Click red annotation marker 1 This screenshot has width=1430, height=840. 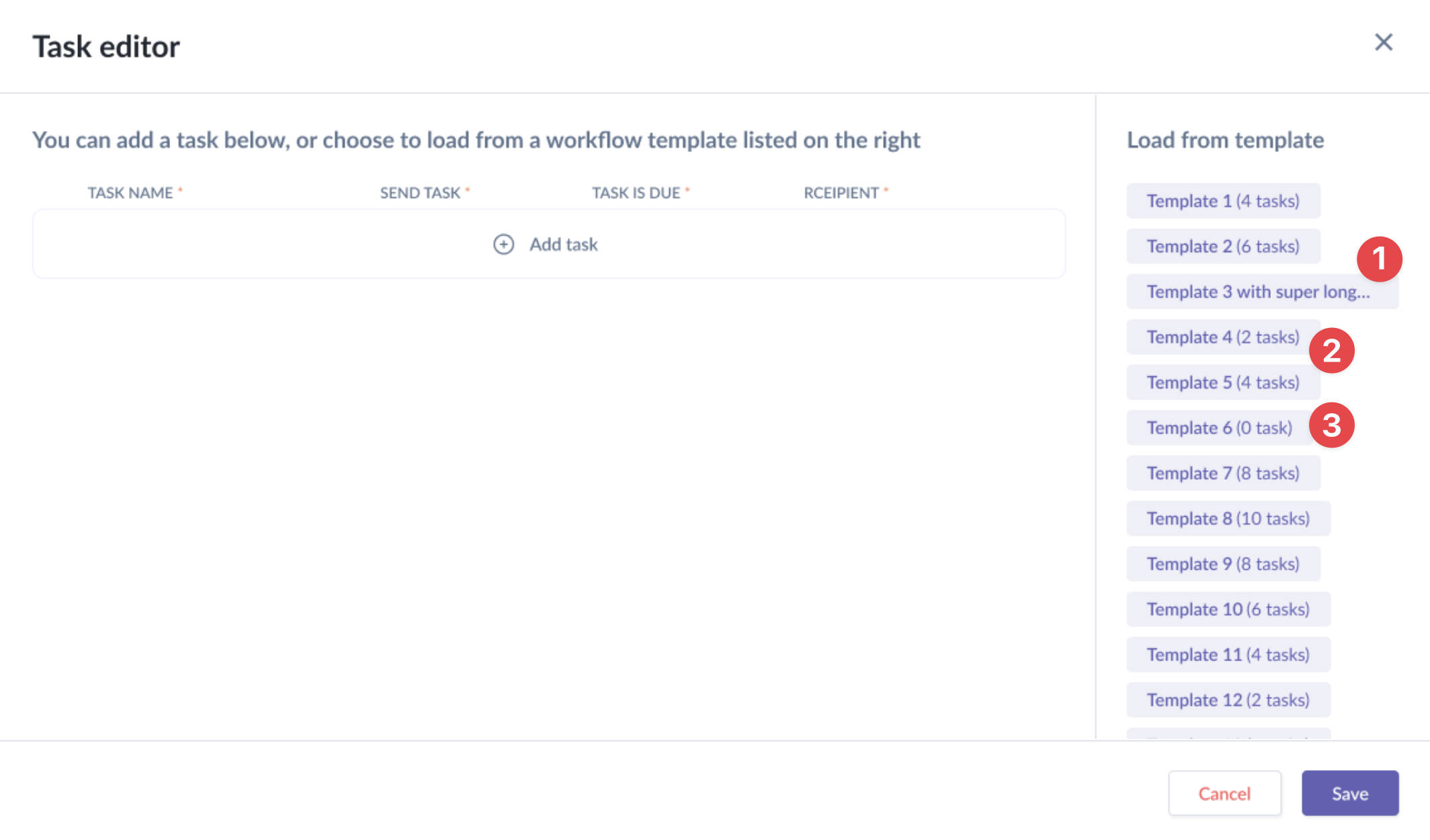pyautogui.click(x=1379, y=259)
